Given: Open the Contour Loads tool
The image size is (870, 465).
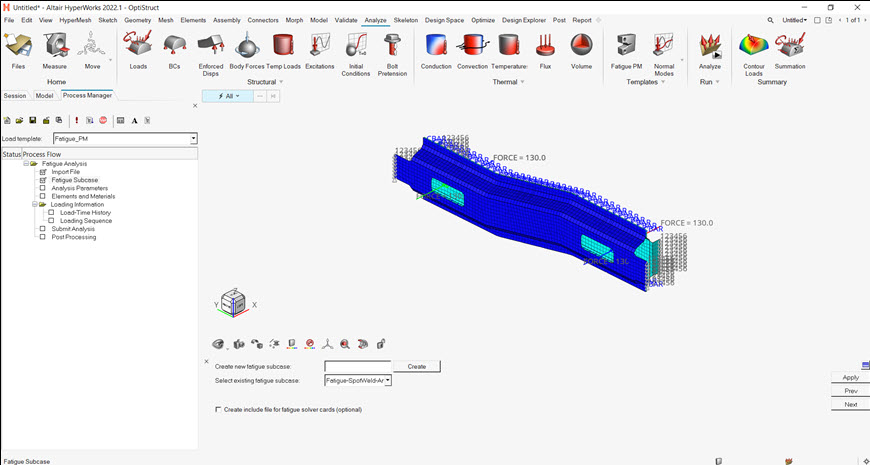Looking at the screenshot, I should [754, 48].
